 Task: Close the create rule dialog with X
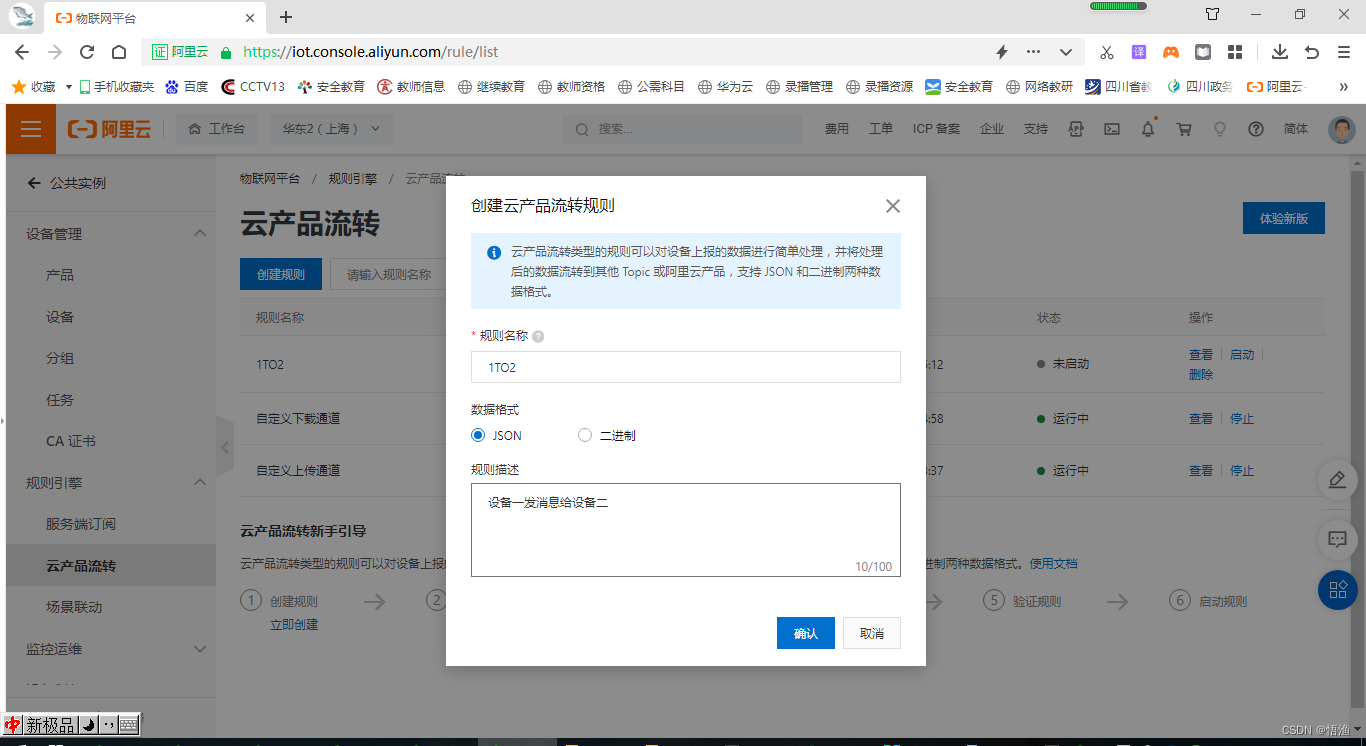coord(893,206)
